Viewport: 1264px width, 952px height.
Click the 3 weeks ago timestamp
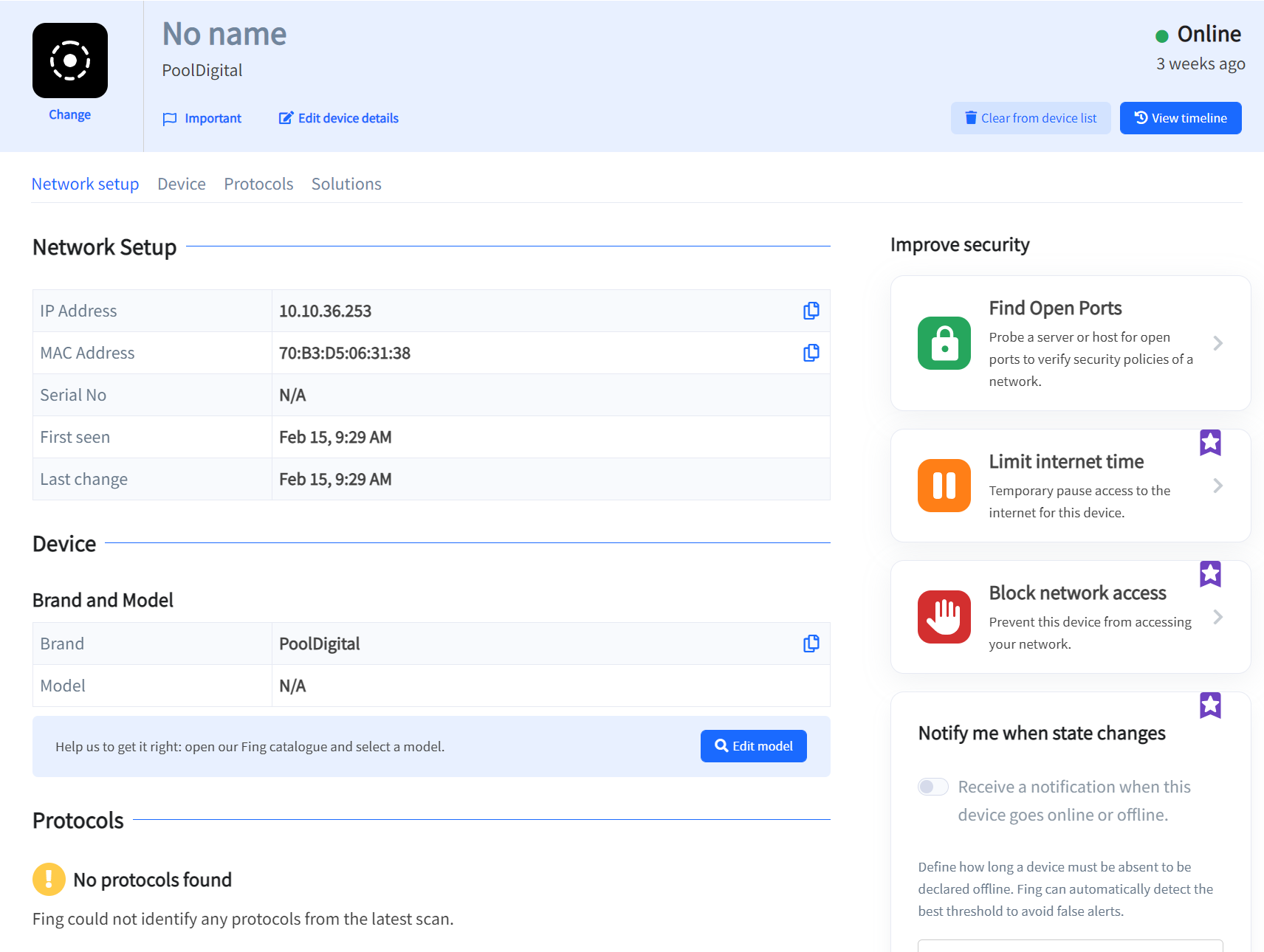[1201, 63]
